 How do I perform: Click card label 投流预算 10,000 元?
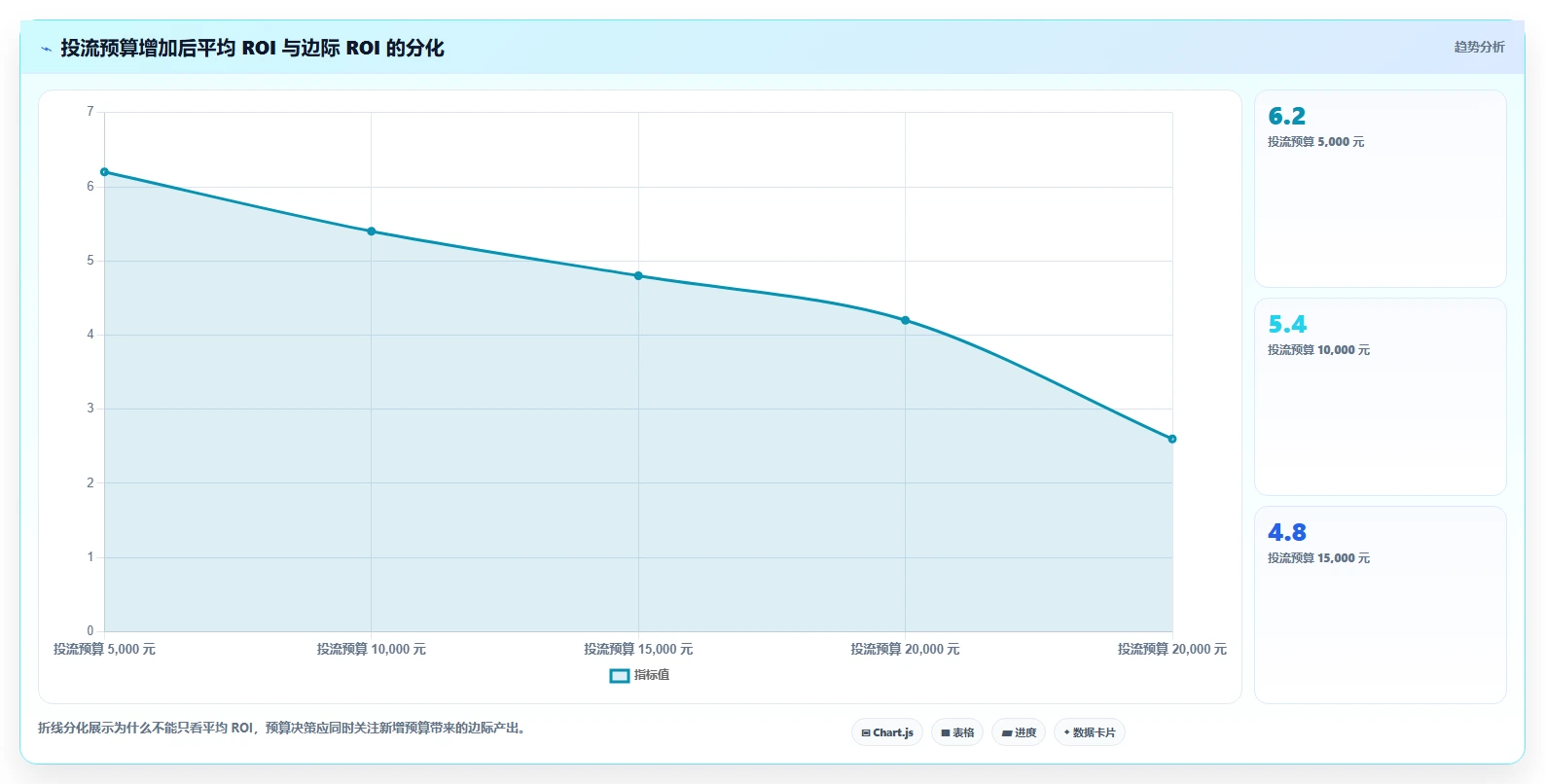(1318, 350)
